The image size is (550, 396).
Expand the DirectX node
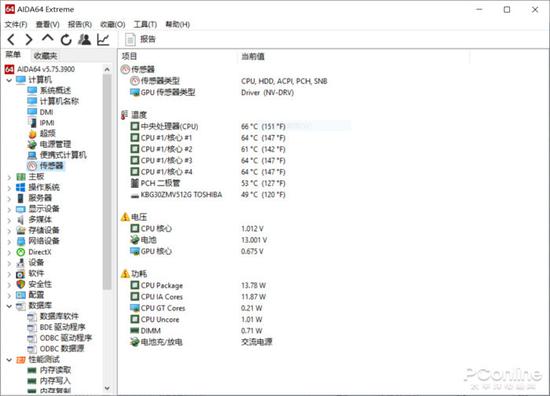click(9, 252)
